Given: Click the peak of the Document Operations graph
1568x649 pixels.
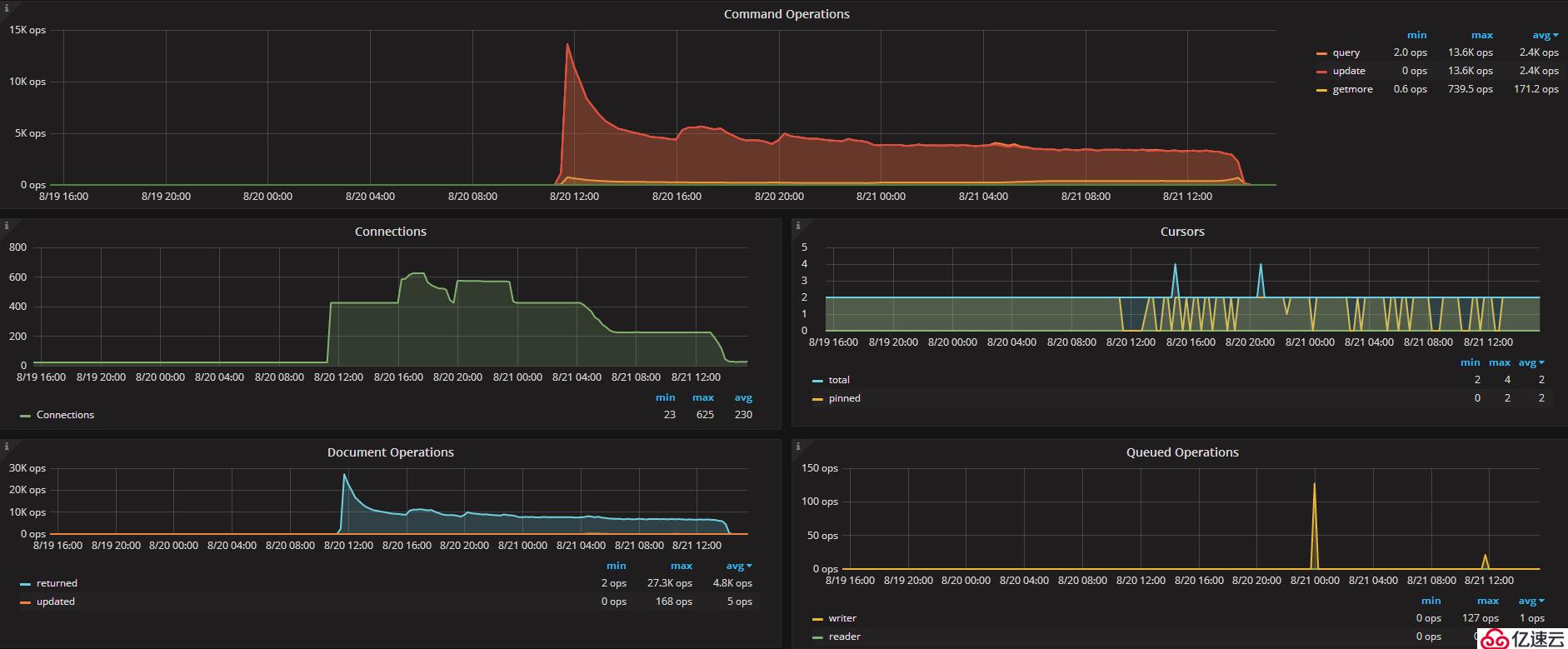Looking at the screenshot, I should pos(344,475).
